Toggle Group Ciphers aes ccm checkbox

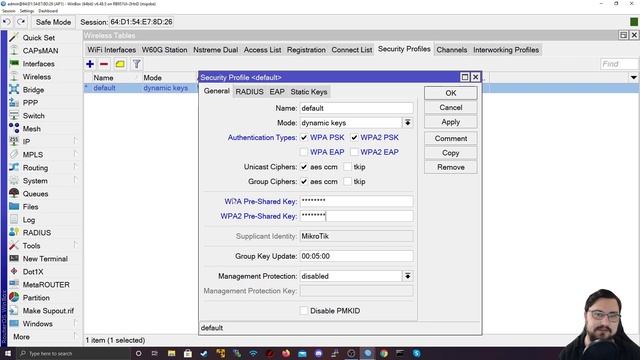point(304,182)
